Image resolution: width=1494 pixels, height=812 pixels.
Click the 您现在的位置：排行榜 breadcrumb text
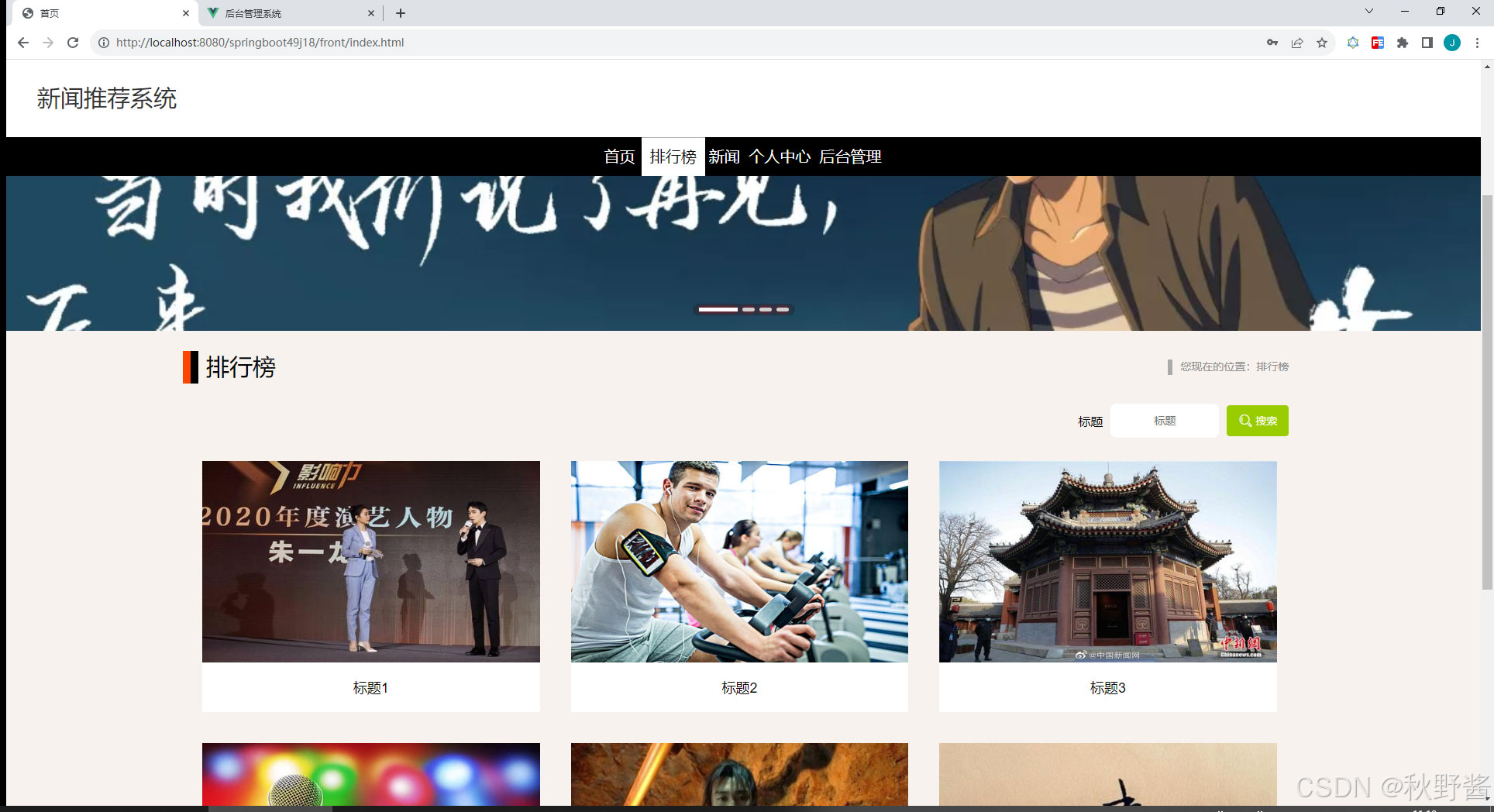point(1234,366)
